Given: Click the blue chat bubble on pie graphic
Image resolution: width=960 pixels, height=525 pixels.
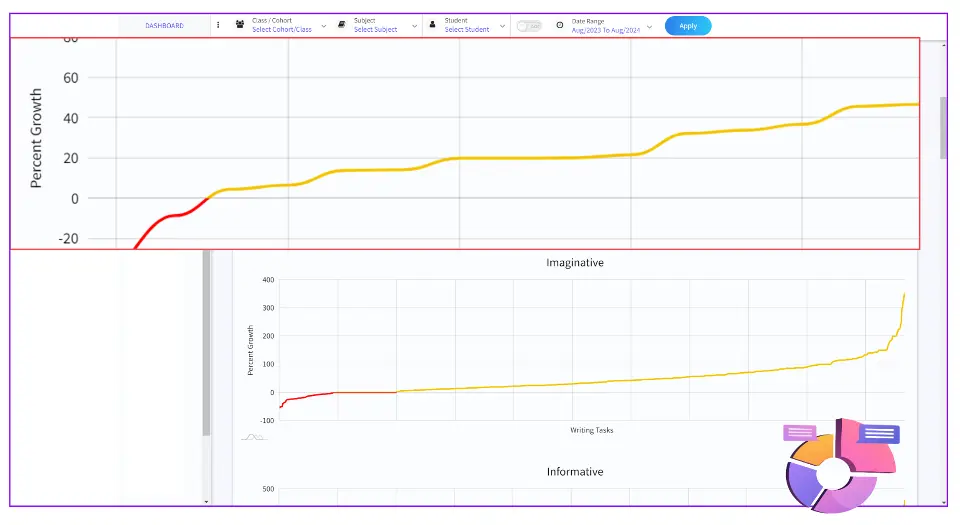Looking at the screenshot, I should point(878,434).
